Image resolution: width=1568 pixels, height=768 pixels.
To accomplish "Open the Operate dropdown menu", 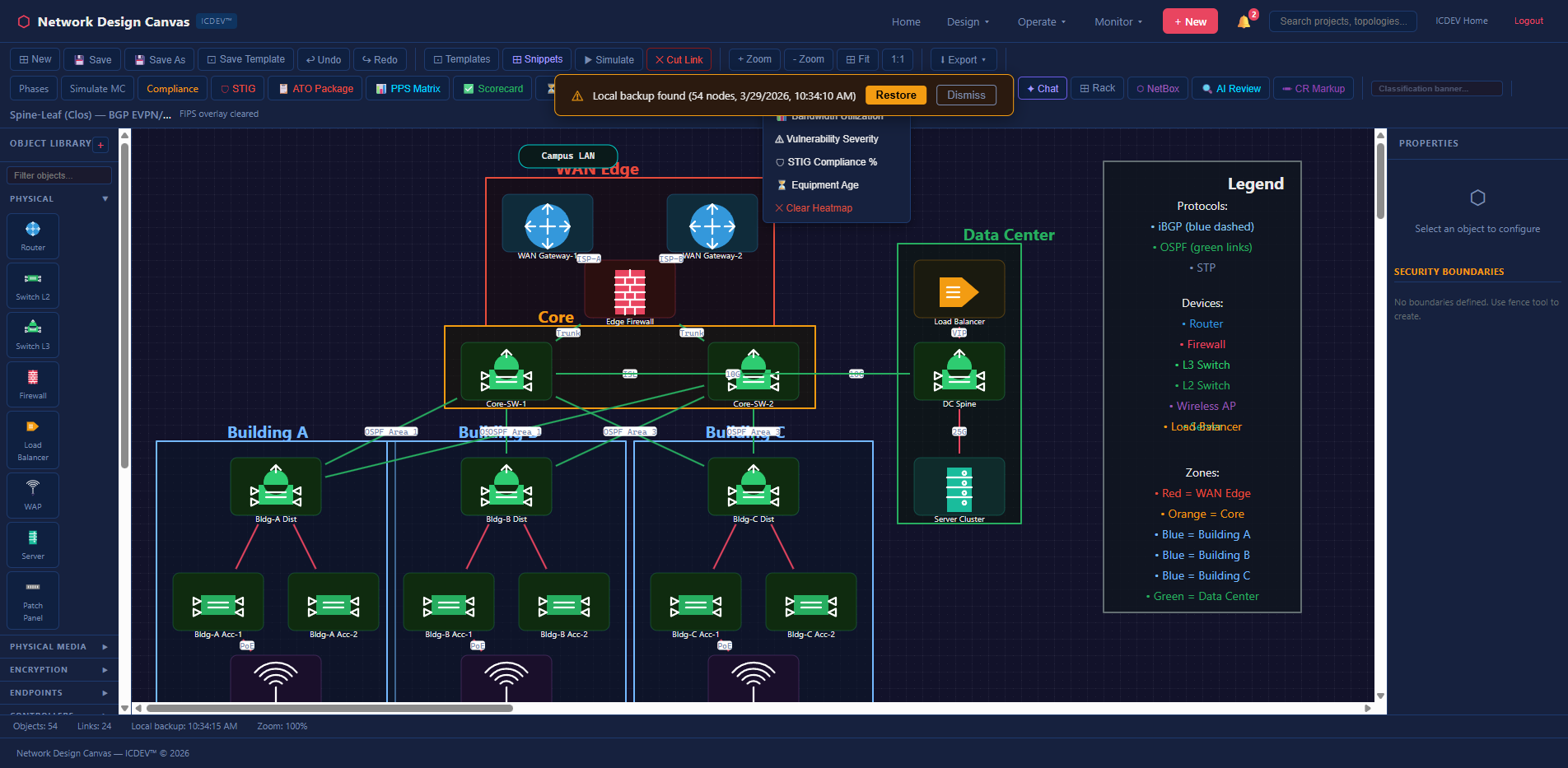I will (1042, 22).
